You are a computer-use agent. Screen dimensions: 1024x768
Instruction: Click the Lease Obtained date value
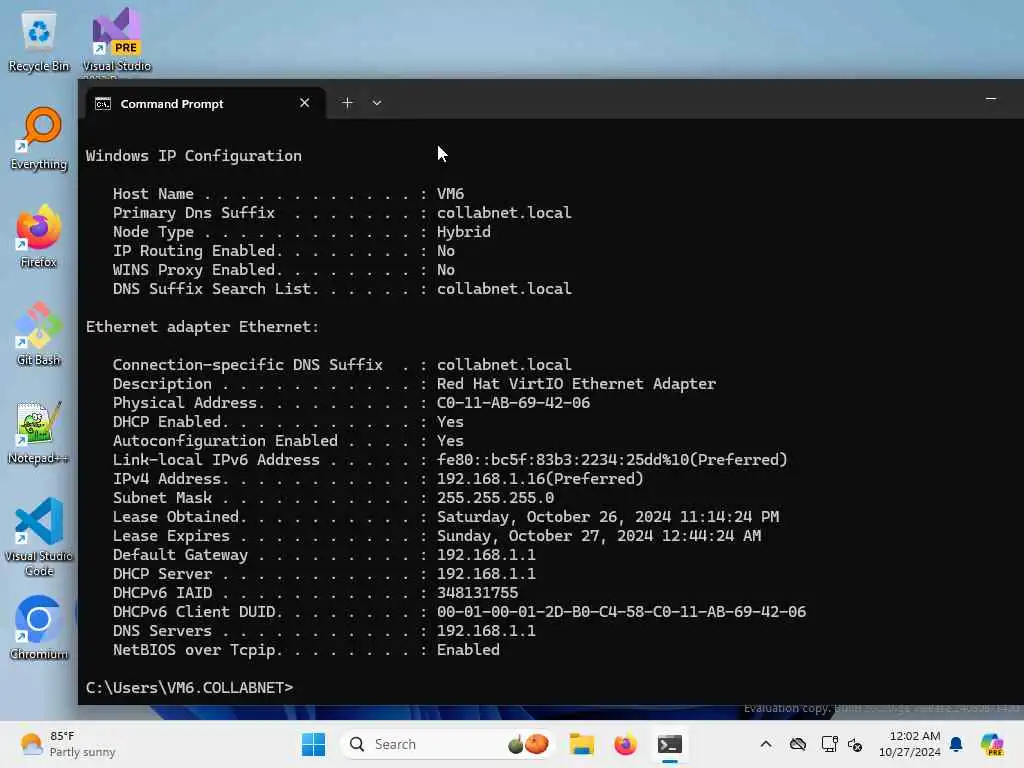[608, 517]
